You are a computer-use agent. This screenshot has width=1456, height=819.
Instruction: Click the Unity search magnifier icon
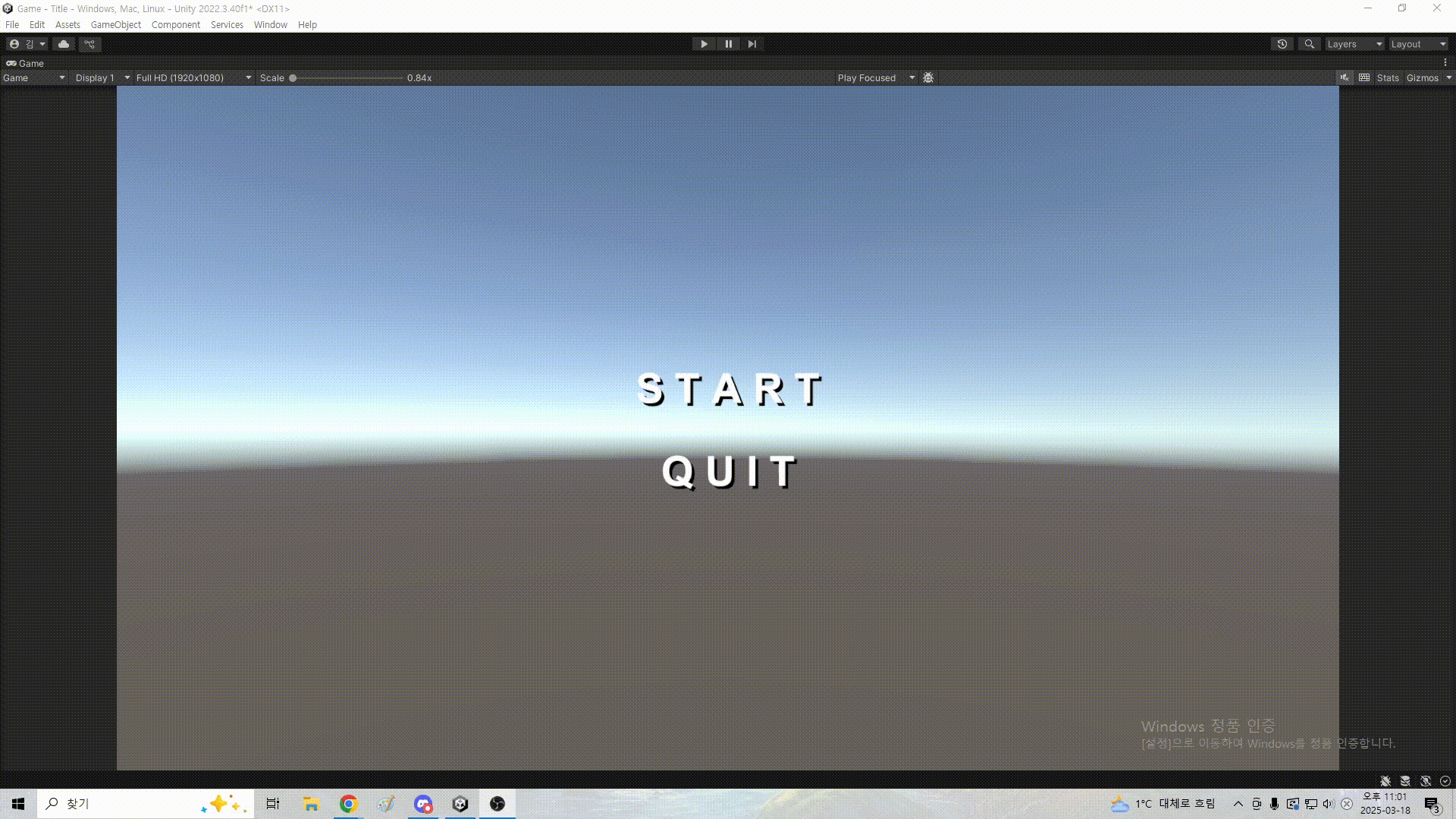(x=1309, y=44)
